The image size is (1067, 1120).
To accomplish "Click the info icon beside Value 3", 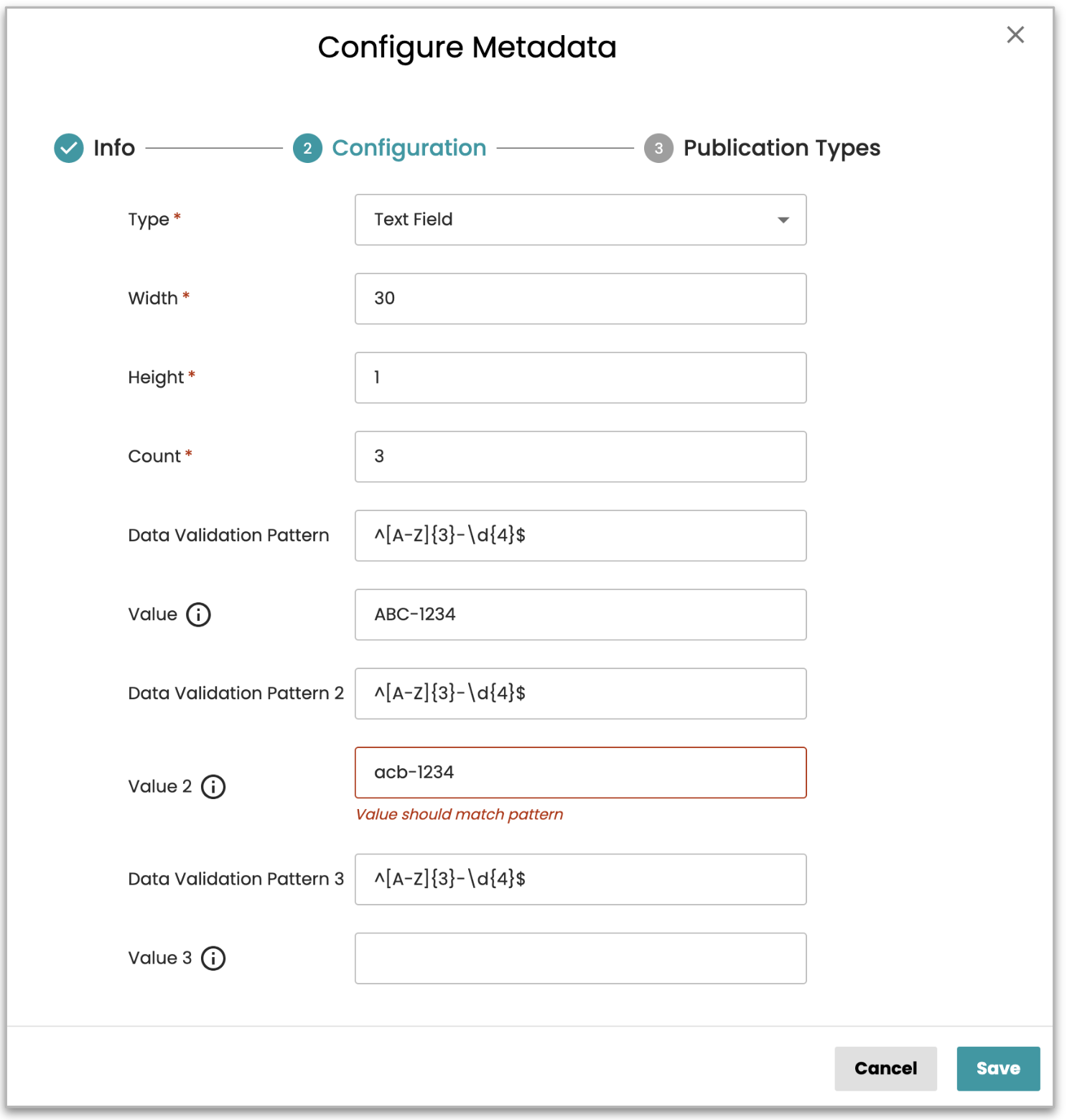I will pyautogui.click(x=213, y=958).
